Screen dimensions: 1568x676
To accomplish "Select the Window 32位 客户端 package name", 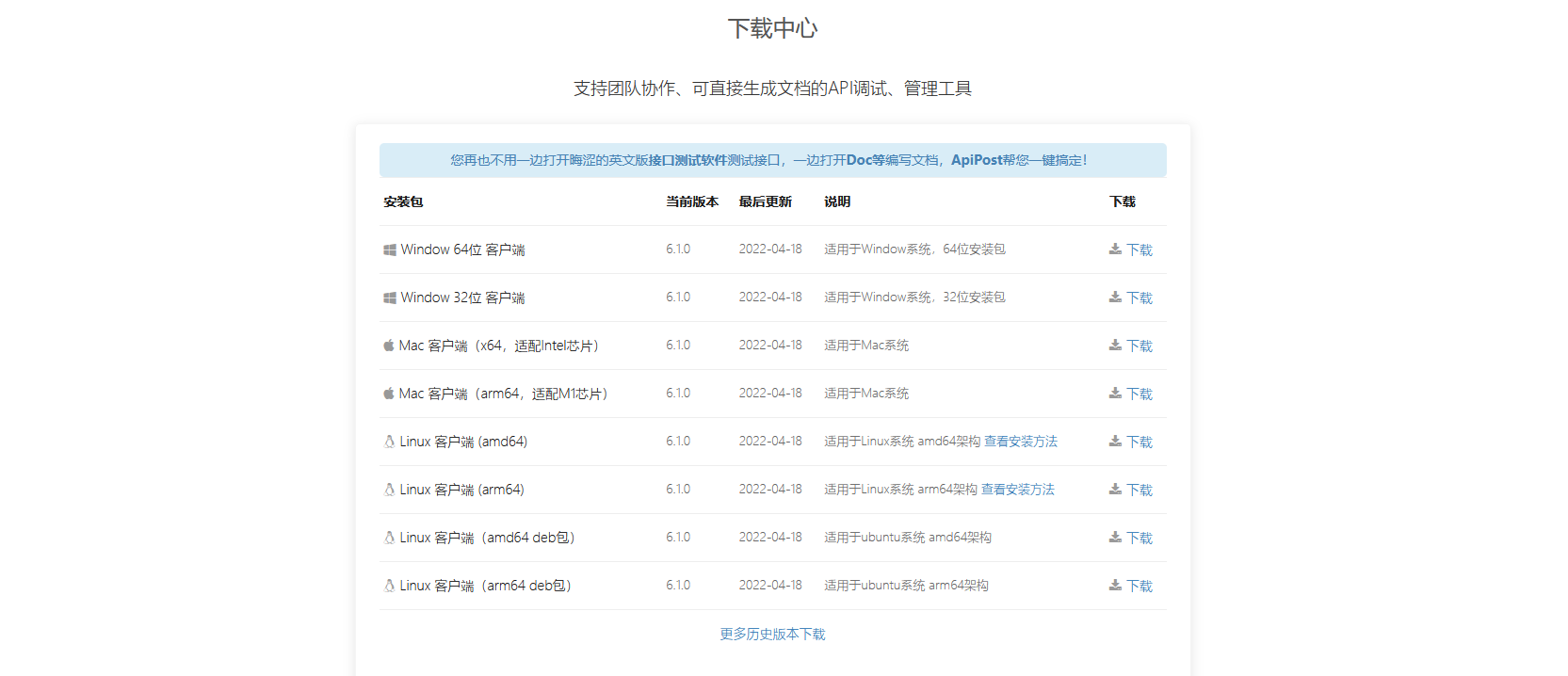I will (462, 298).
